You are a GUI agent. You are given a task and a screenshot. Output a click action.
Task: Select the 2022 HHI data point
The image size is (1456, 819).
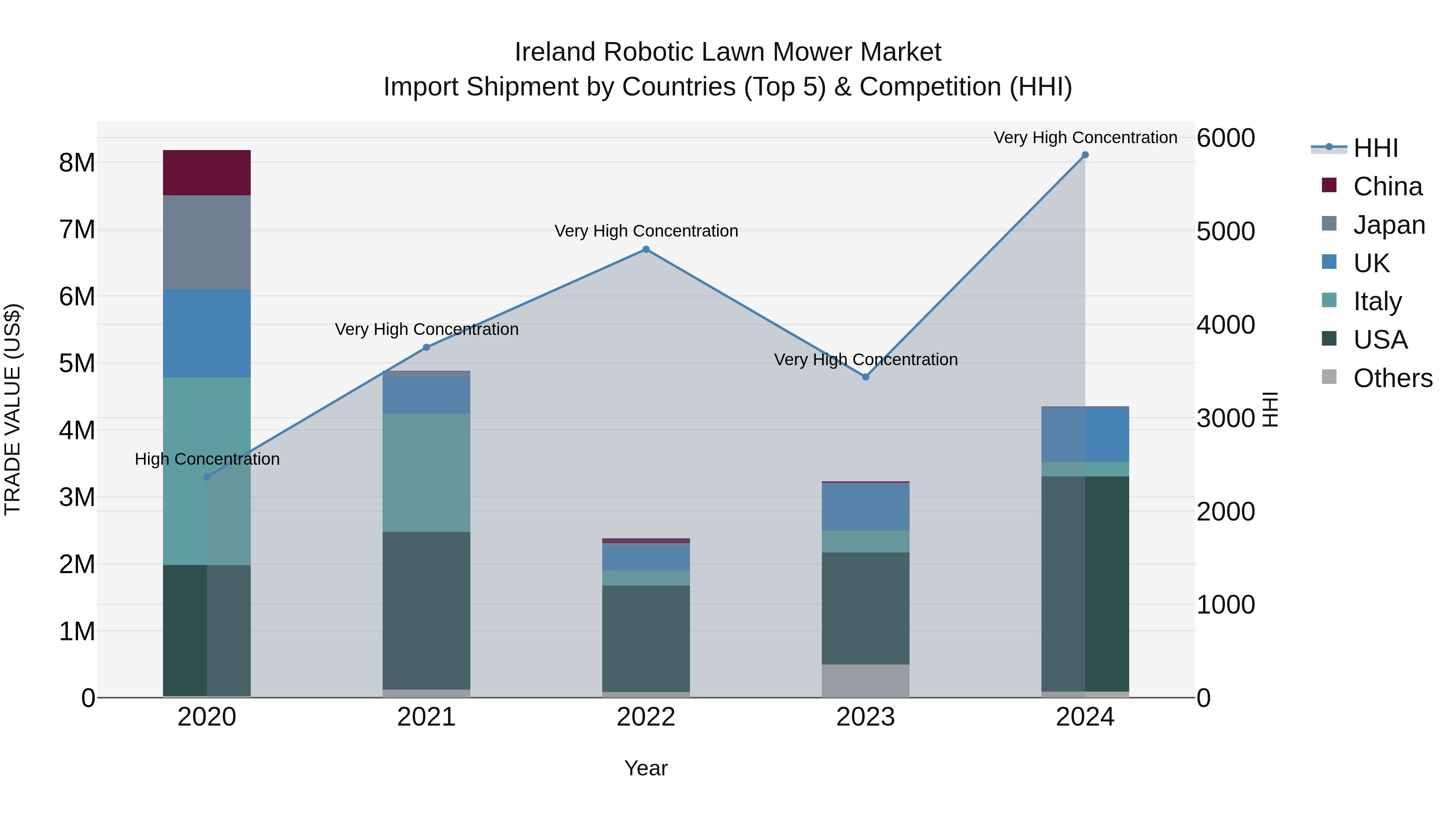646,249
